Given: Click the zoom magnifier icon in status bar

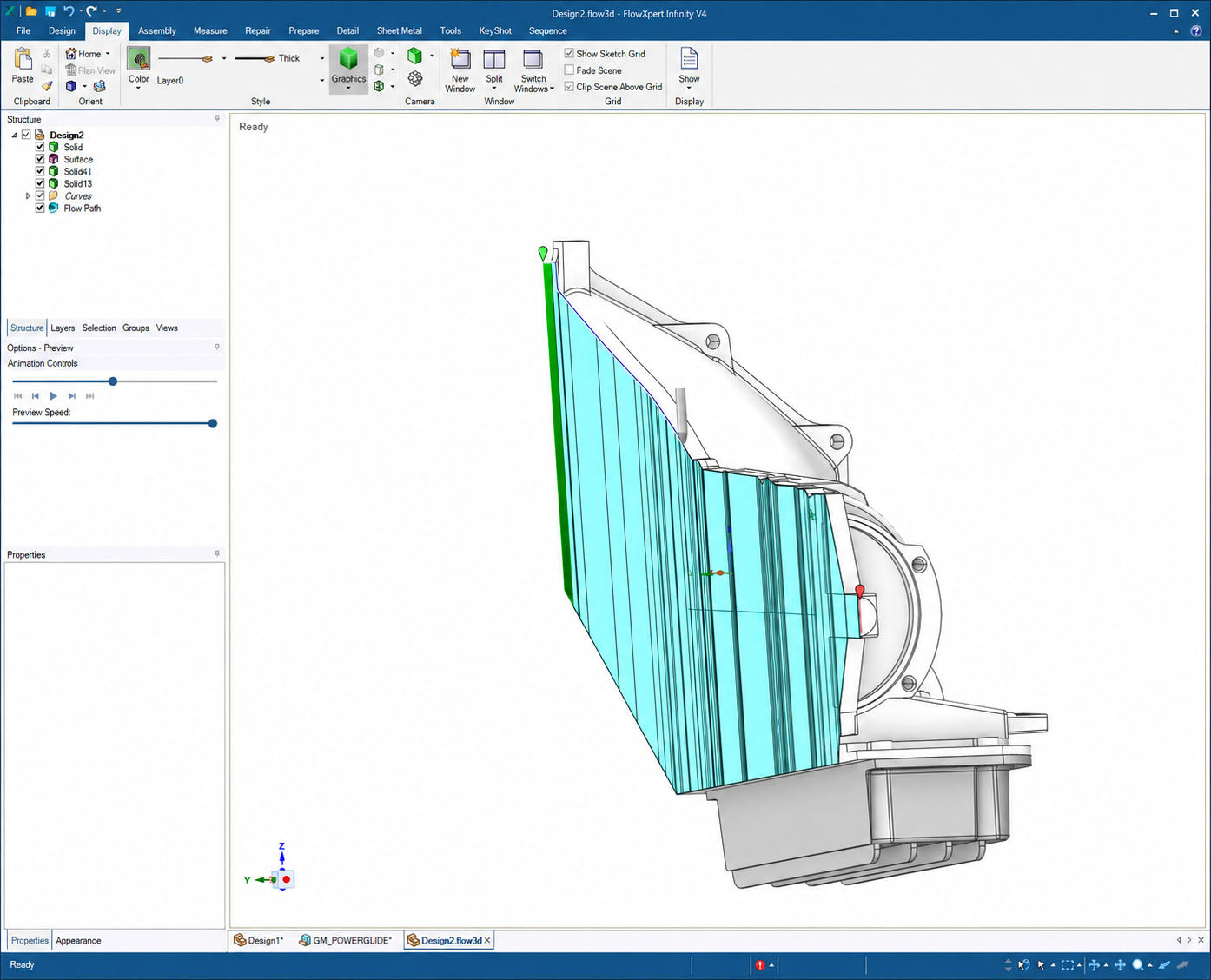Looking at the screenshot, I should 1137,965.
